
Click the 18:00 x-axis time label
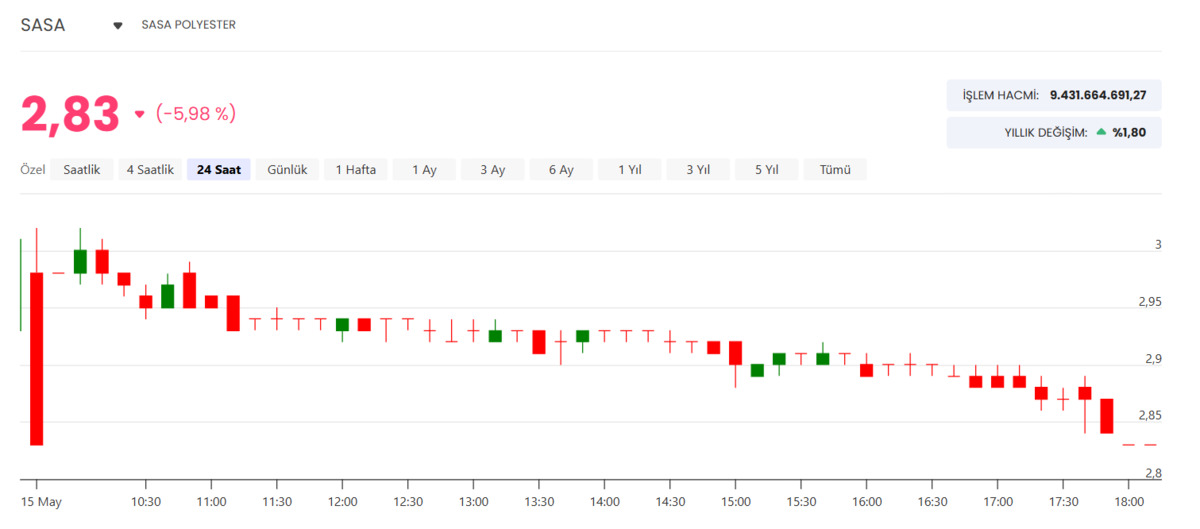pyautogui.click(x=1129, y=501)
